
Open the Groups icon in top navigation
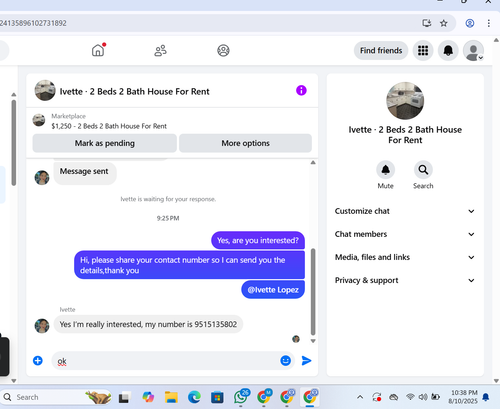[223, 51]
